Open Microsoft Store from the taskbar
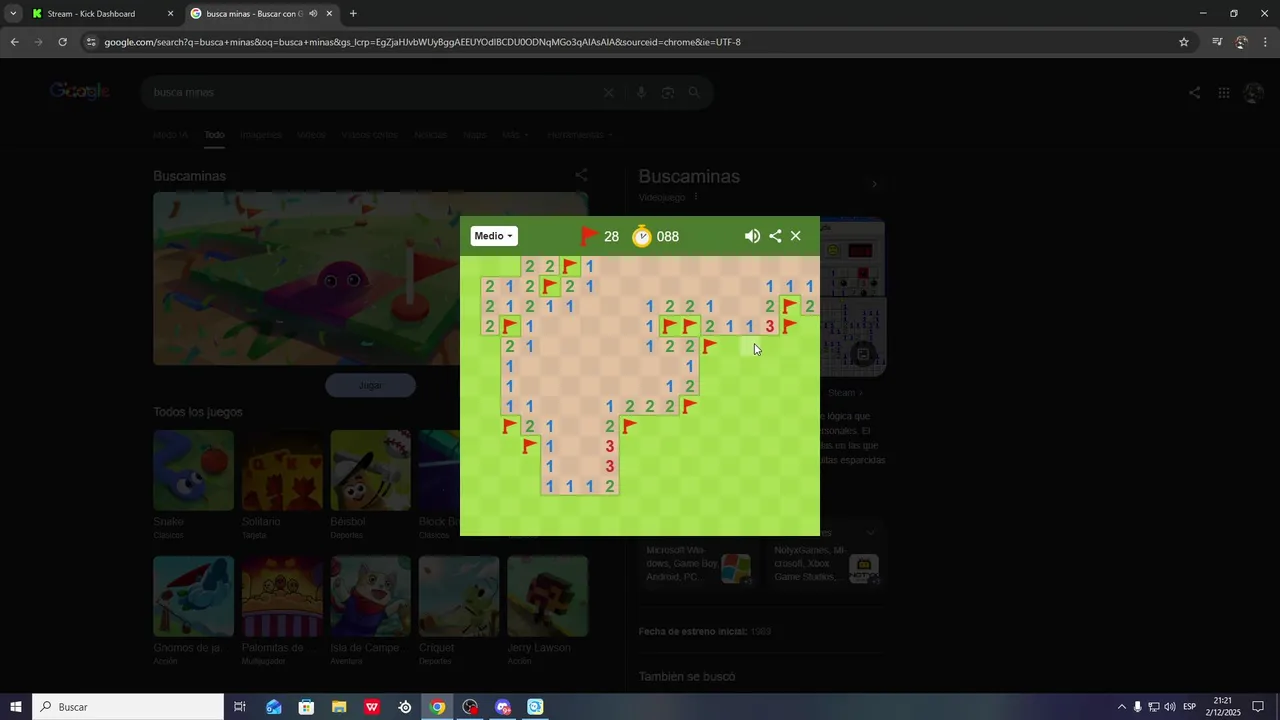 [x=306, y=707]
